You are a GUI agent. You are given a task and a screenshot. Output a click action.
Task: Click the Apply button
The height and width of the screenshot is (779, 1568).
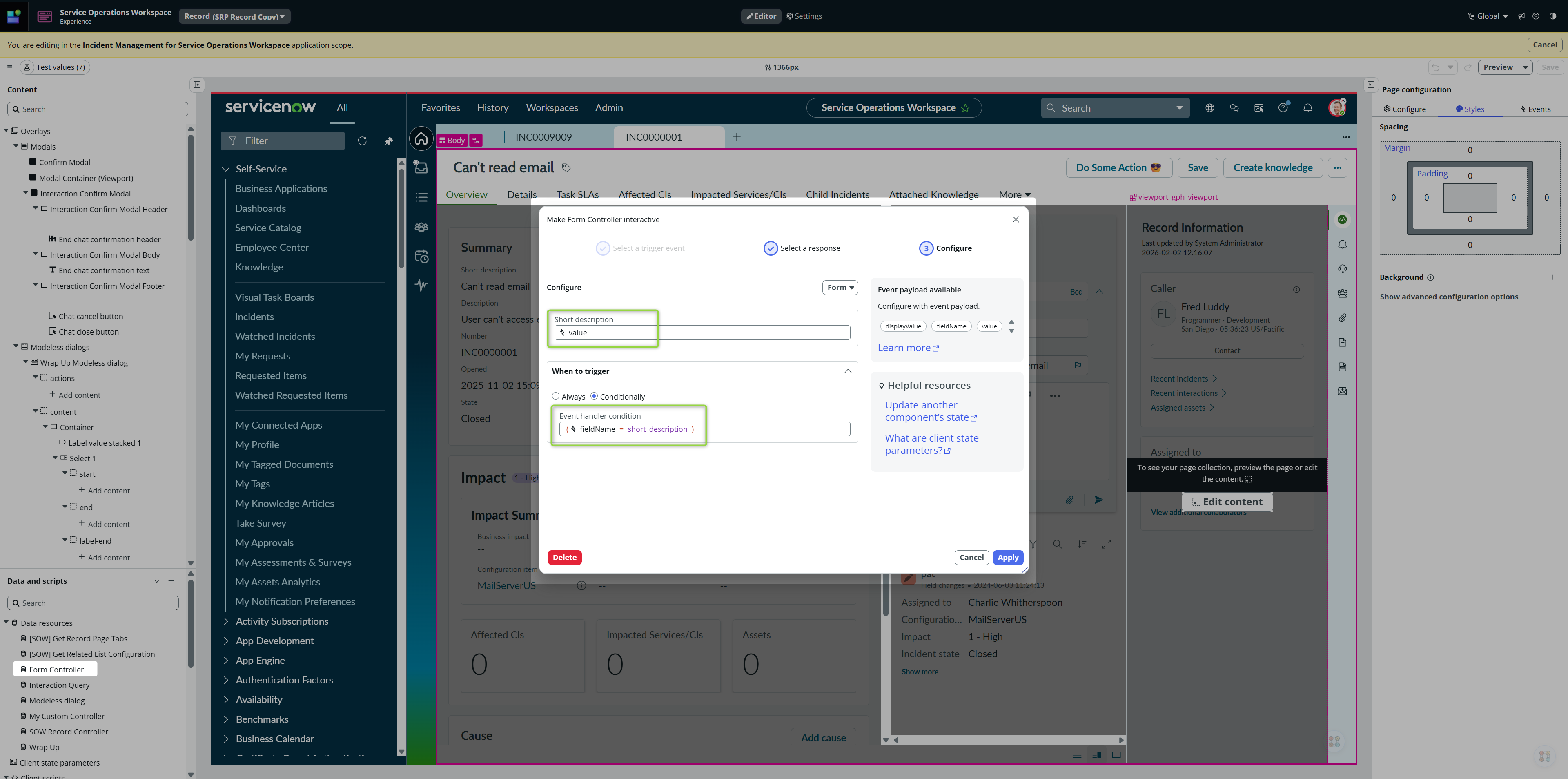click(x=1007, y=557)
